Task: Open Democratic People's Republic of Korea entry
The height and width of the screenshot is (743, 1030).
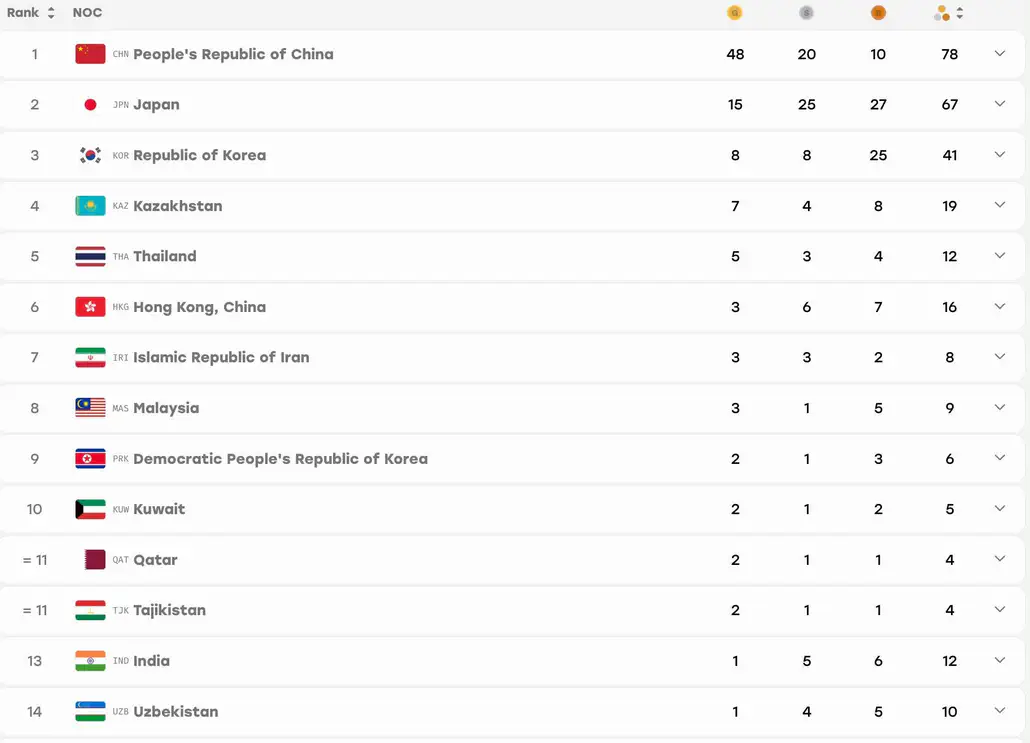Action: coord(280,459)
